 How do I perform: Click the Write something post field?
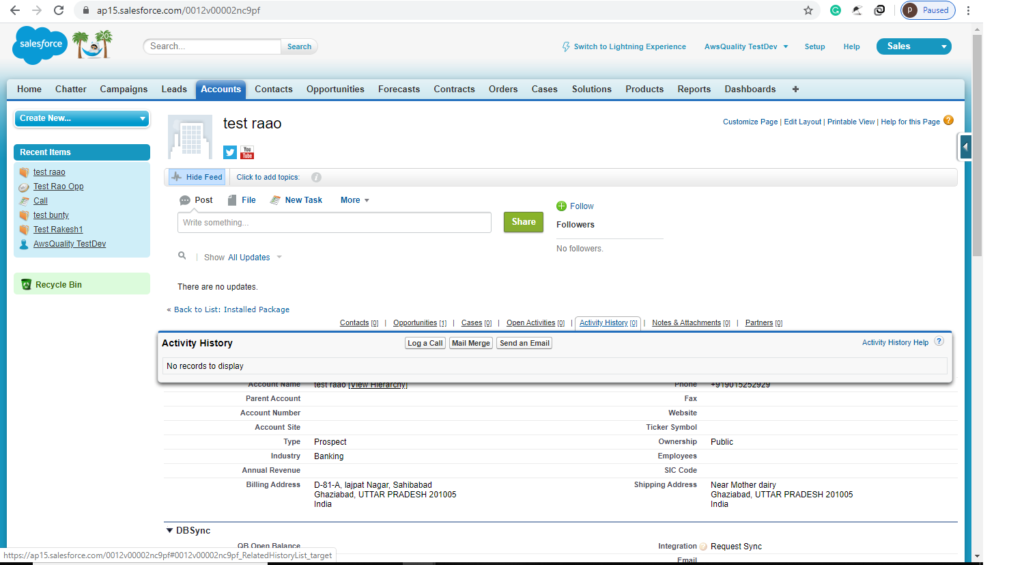point(334,222)
